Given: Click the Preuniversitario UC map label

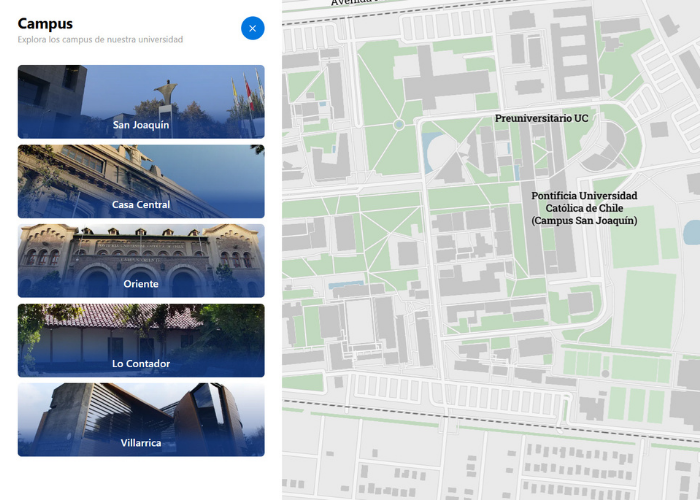Looking at the screenshot, I should pyautogui.click(x=541, y=118).
